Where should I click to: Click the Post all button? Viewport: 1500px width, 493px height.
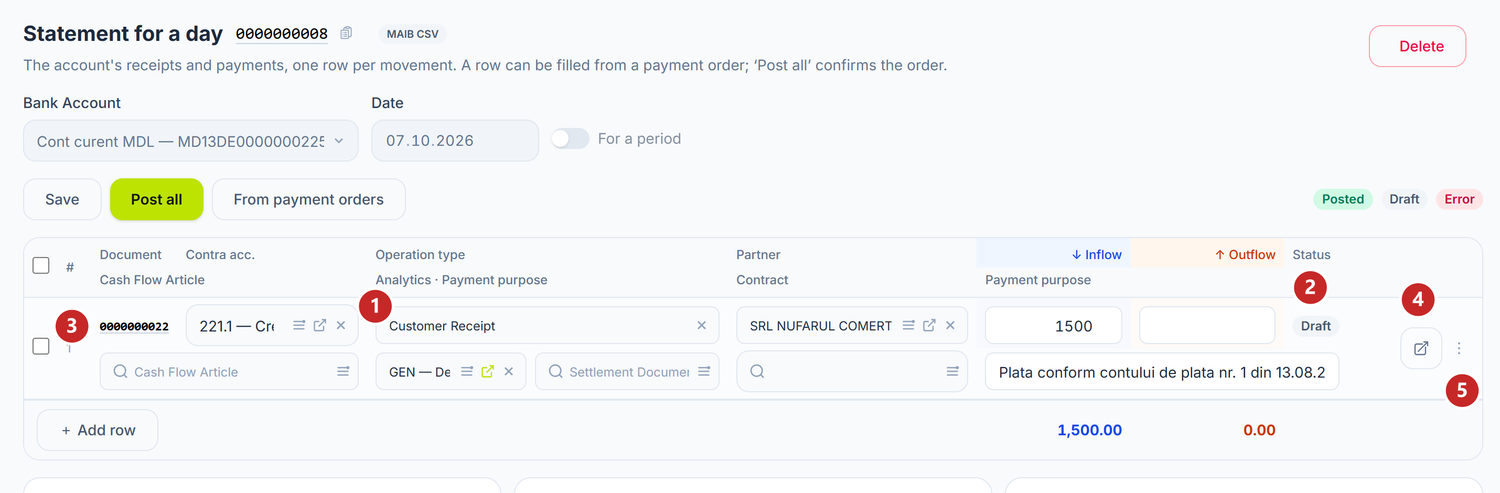(x=157, y=199)
